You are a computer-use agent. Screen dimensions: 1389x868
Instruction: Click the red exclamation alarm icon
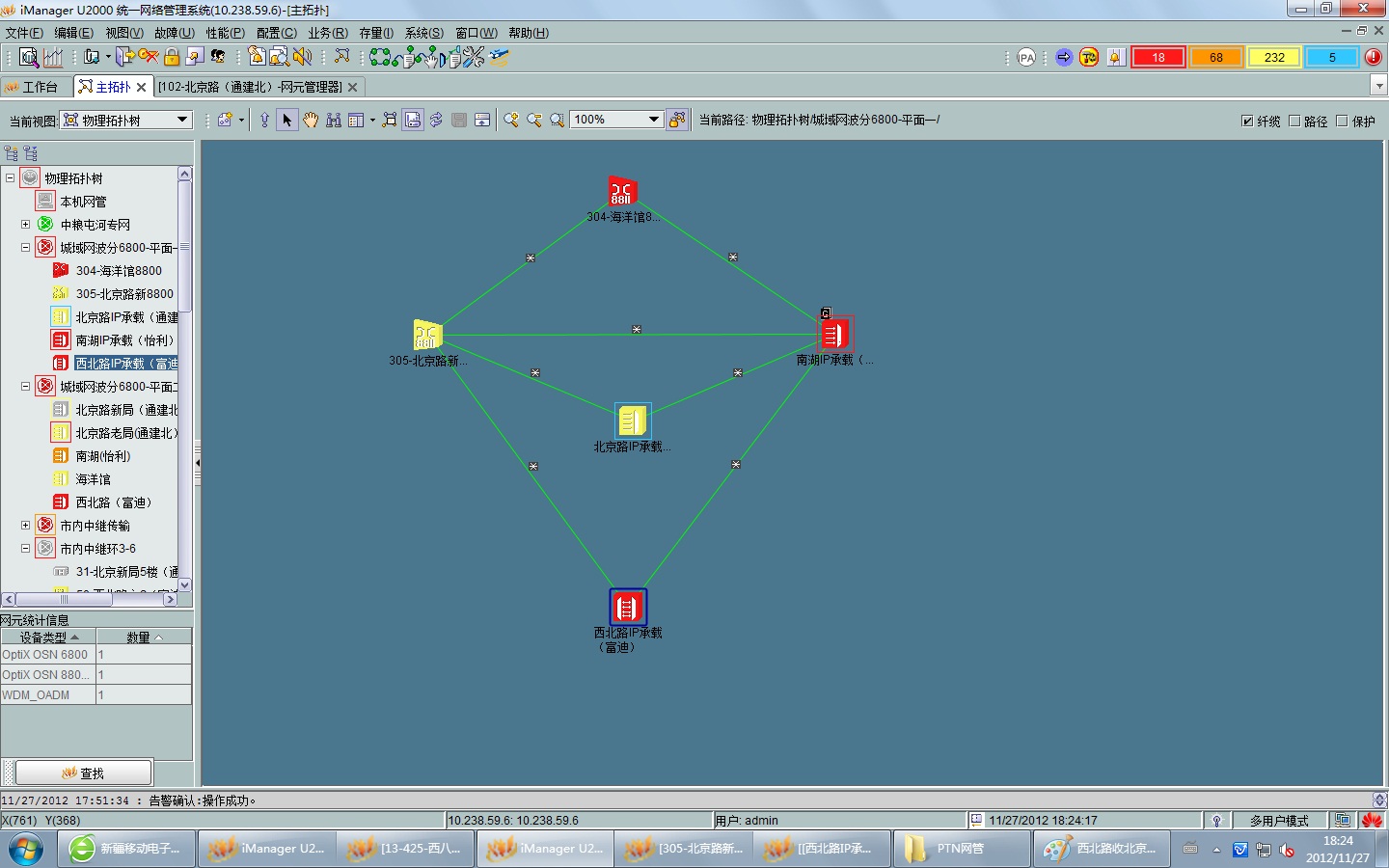click(1374, 57)
